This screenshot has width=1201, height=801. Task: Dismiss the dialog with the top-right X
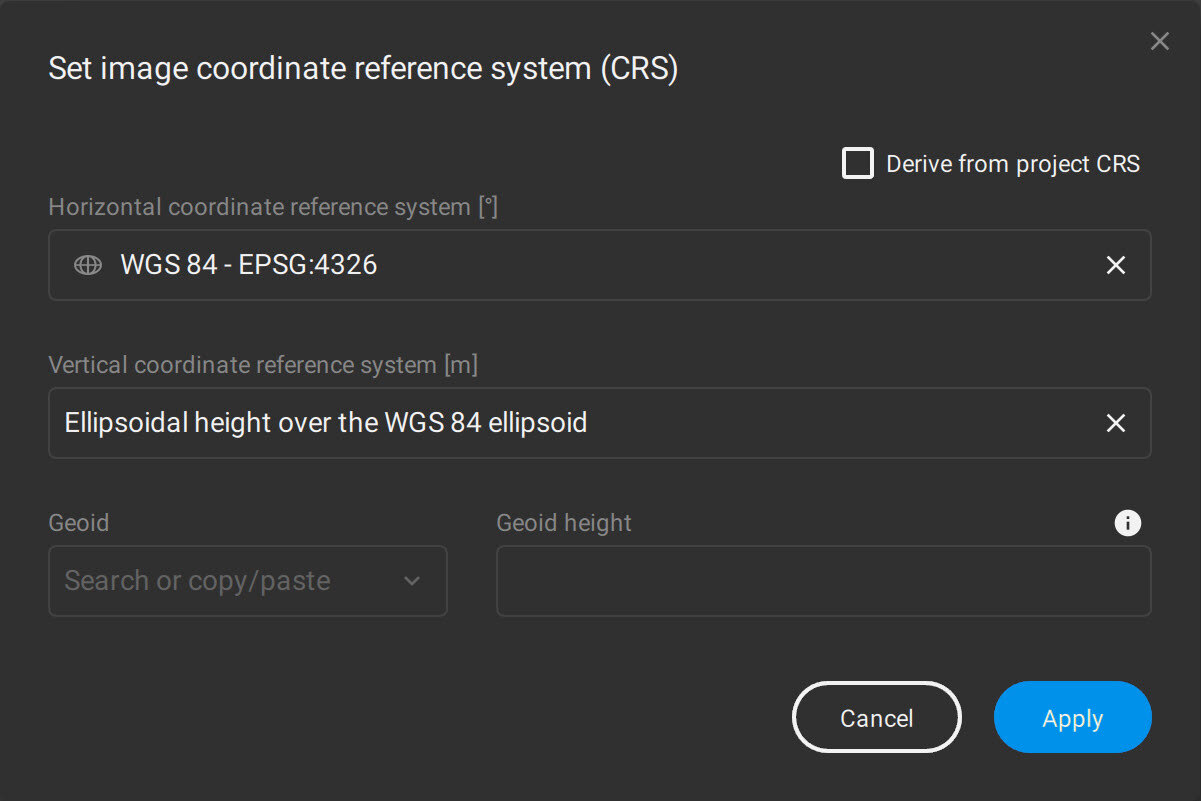[x=1159, y=41]
